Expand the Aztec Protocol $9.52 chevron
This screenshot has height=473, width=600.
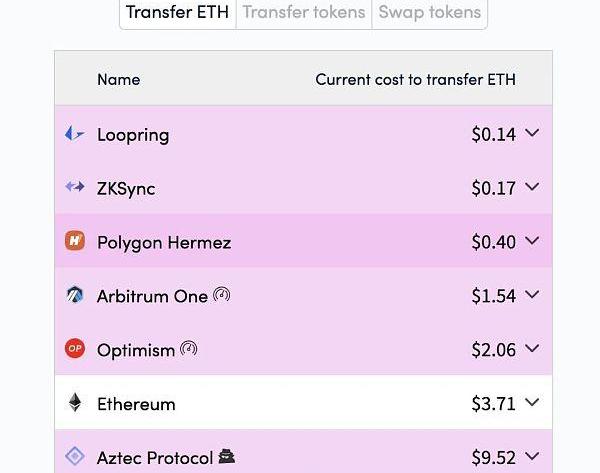(x=532, y=456)
